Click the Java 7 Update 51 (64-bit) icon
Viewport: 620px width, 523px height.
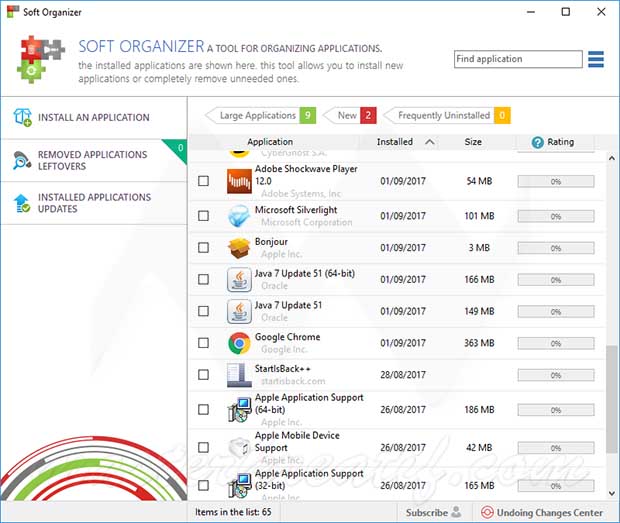239,279
